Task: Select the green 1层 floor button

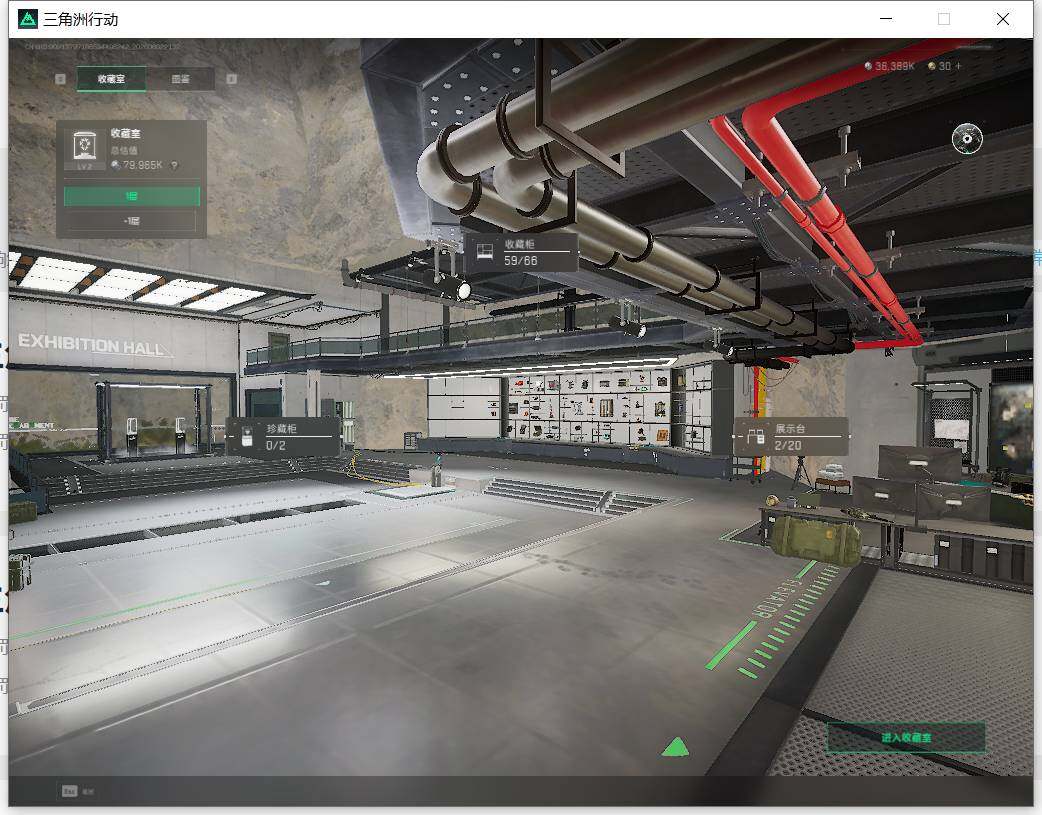Action: click(x=132, y=196)
